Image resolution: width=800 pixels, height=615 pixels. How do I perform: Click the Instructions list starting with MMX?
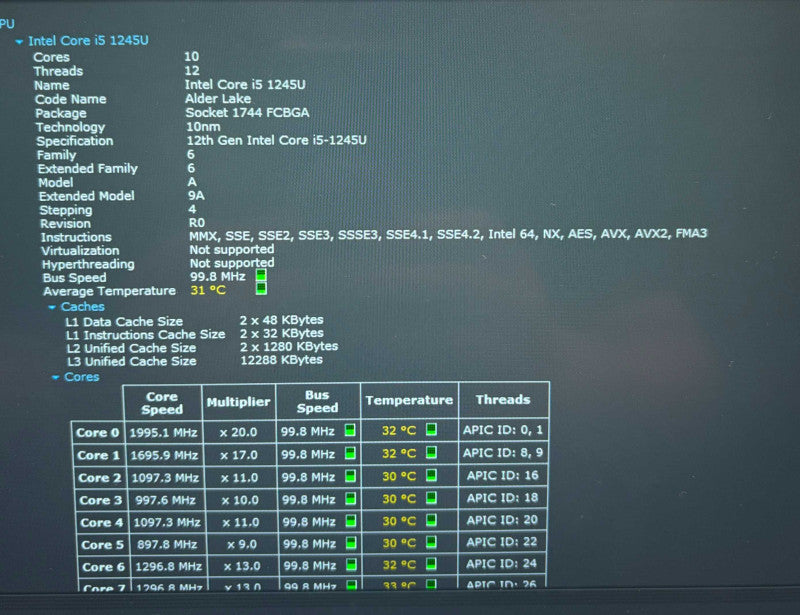pyautogui.click(x=448, y=234)
